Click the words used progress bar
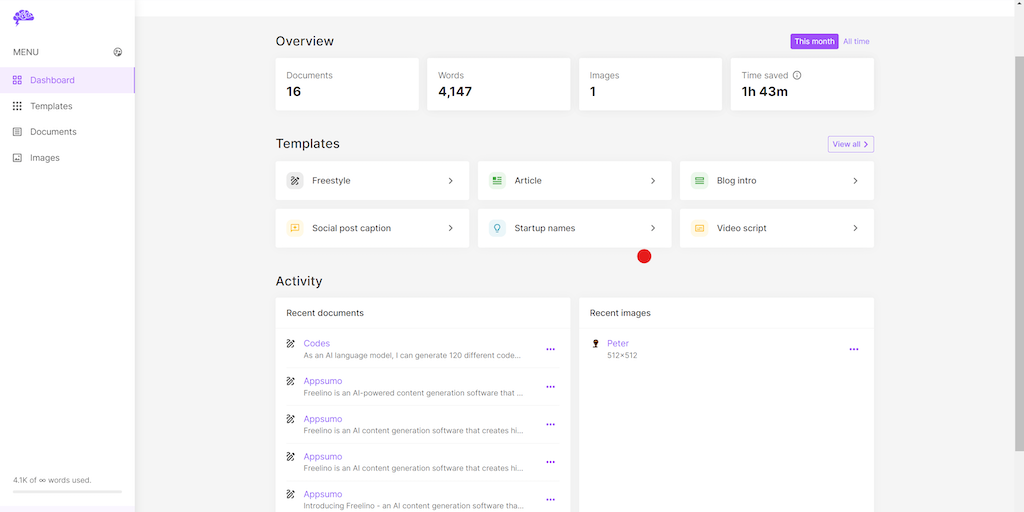1024x512 pixels. 67,492
